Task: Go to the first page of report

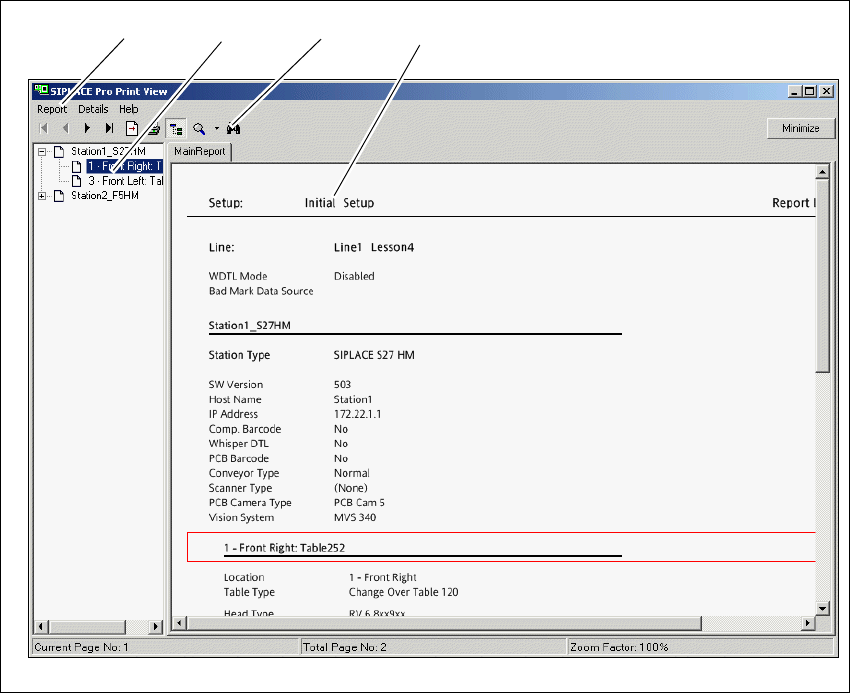Action: point(43,129)
